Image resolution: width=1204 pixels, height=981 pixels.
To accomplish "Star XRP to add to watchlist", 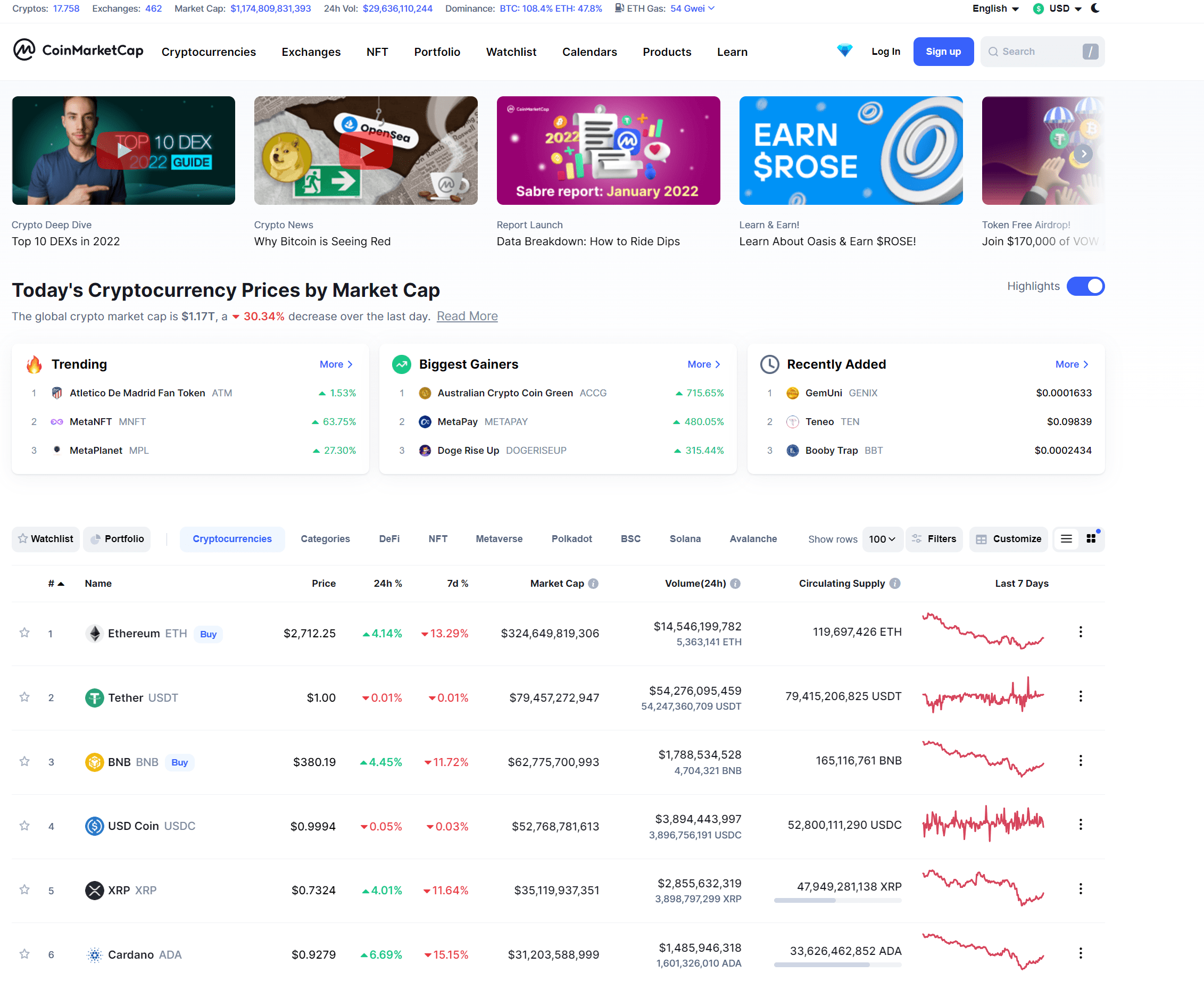I will pyautogui.click(x=24, y=889).
